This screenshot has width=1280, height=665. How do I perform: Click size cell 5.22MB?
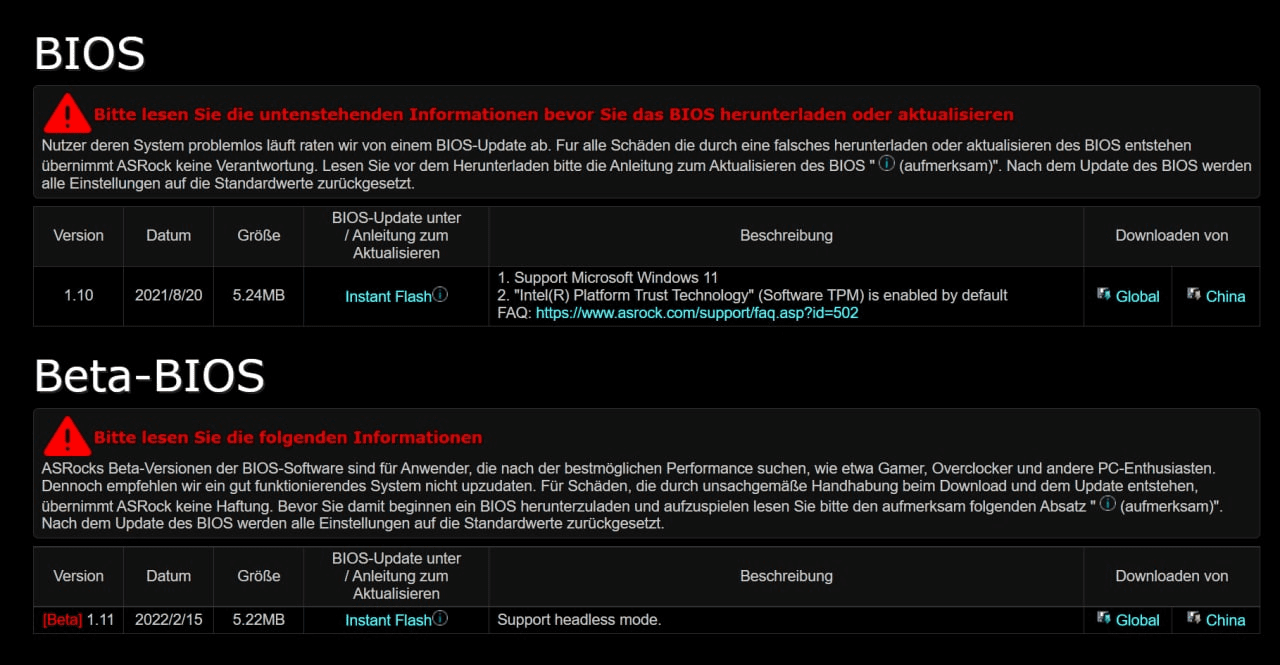(x=258, y=620)
